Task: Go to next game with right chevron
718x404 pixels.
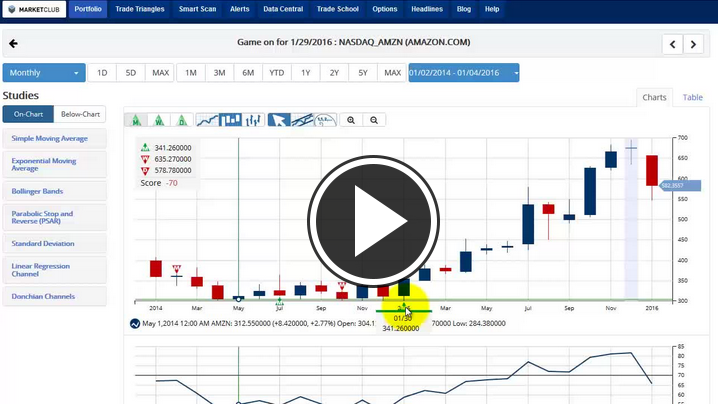Action: tap(693, 44)
